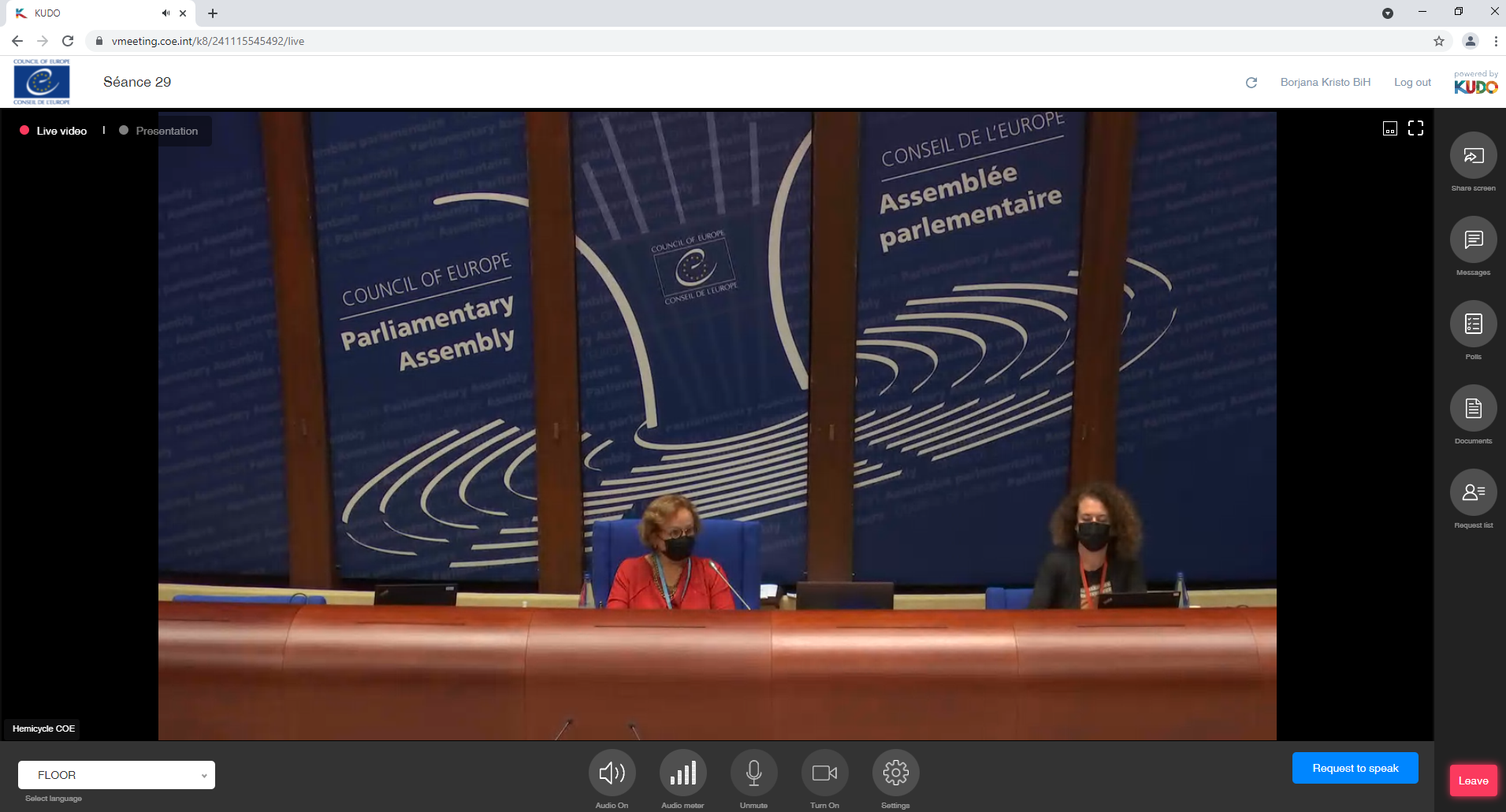This screenshot has height=812, width=1506.
Task: Open the Share screen panel
Action: (1473, 156)
